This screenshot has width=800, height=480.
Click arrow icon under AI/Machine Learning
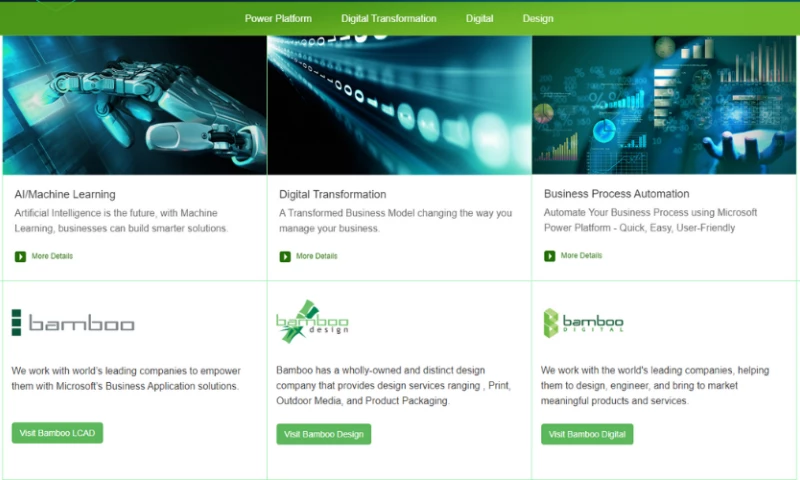(x=20, y=257)
